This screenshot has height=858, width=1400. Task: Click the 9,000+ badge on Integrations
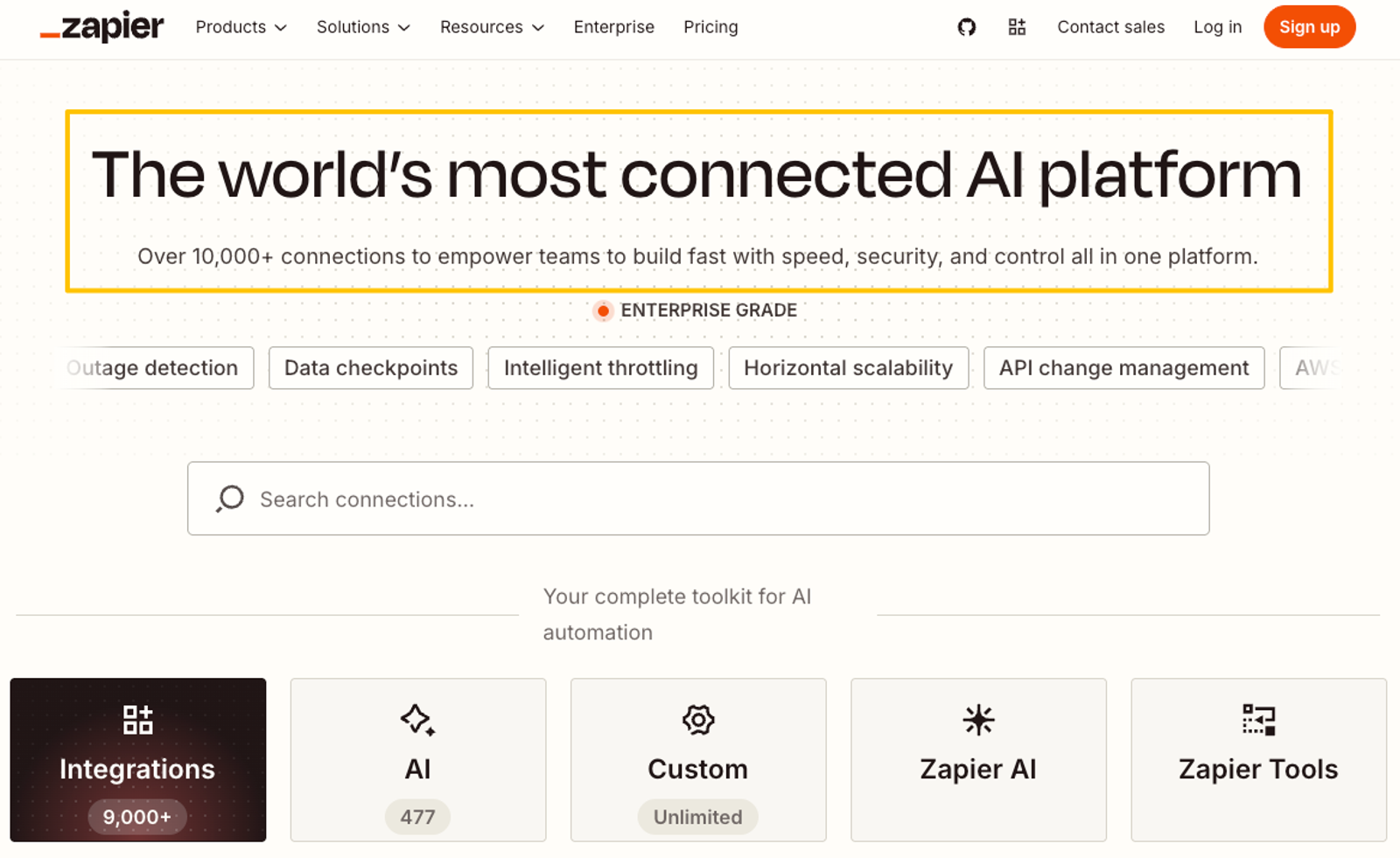[137, 817]
